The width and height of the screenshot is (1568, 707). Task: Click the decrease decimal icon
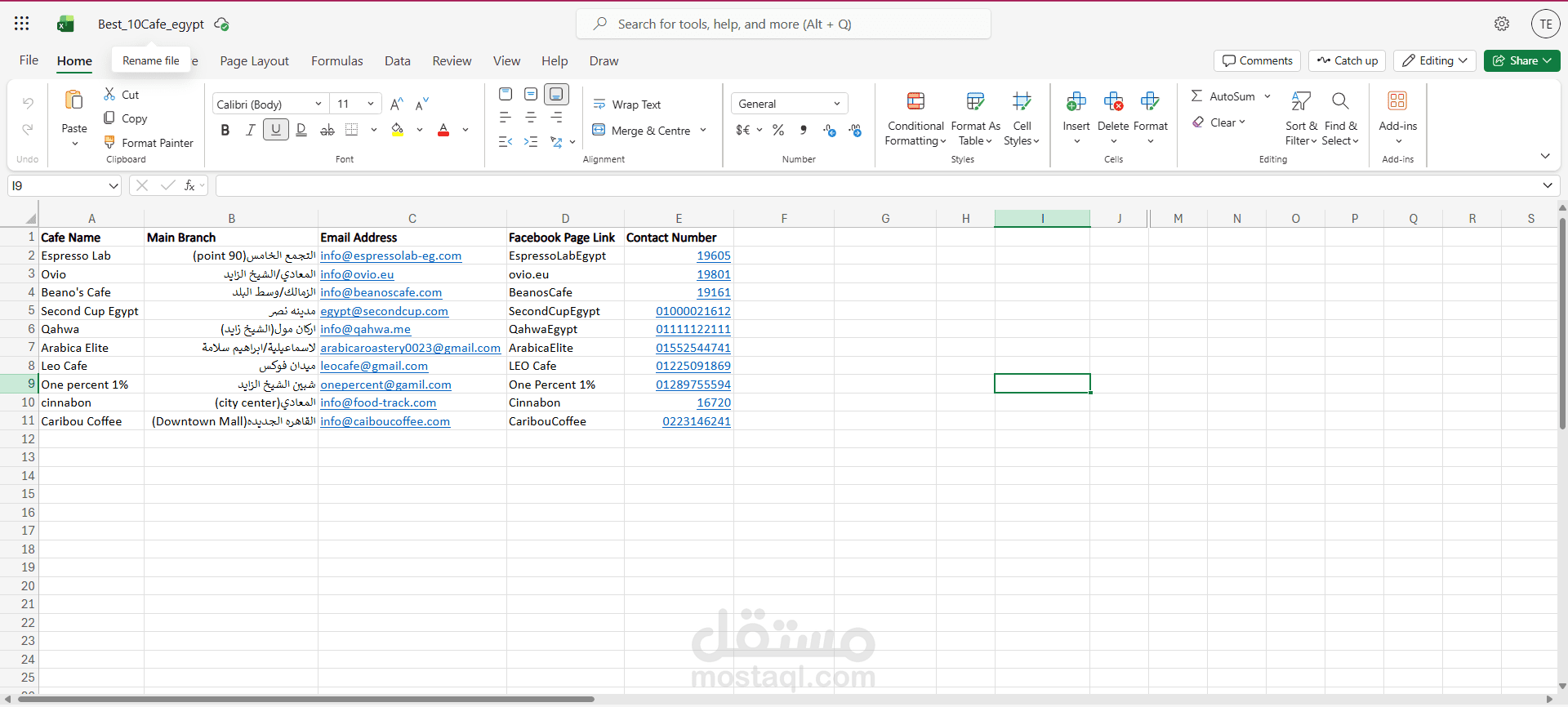(x=855, y=130)
